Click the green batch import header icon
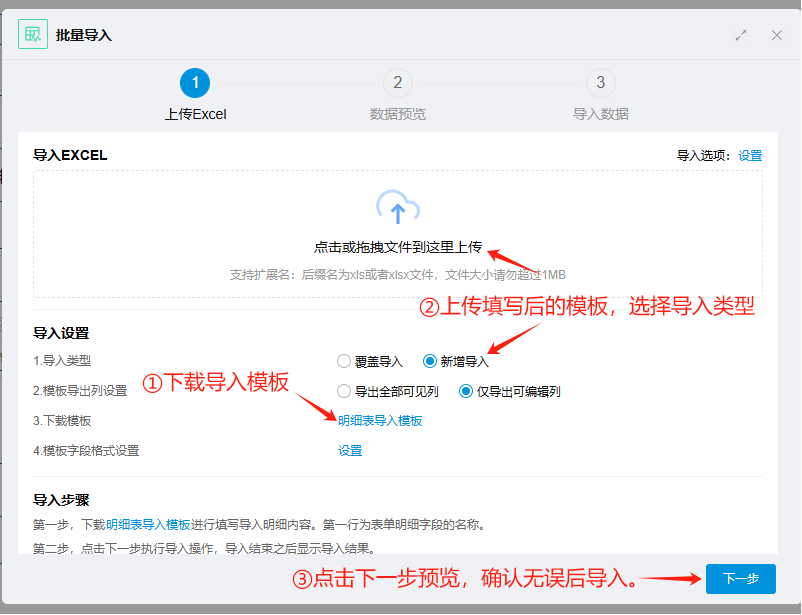802x615 pixels. point(33,34)
